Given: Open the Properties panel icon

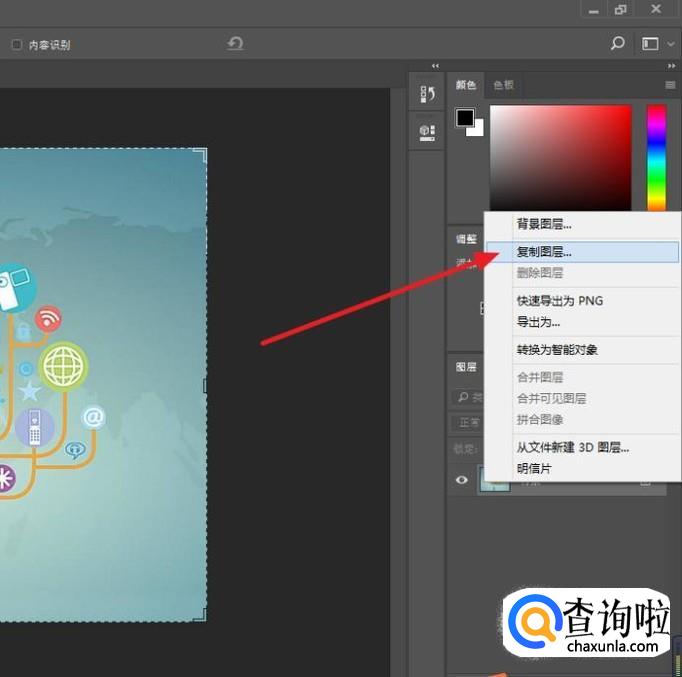Looking at the screenshot, I should point(428,131).
